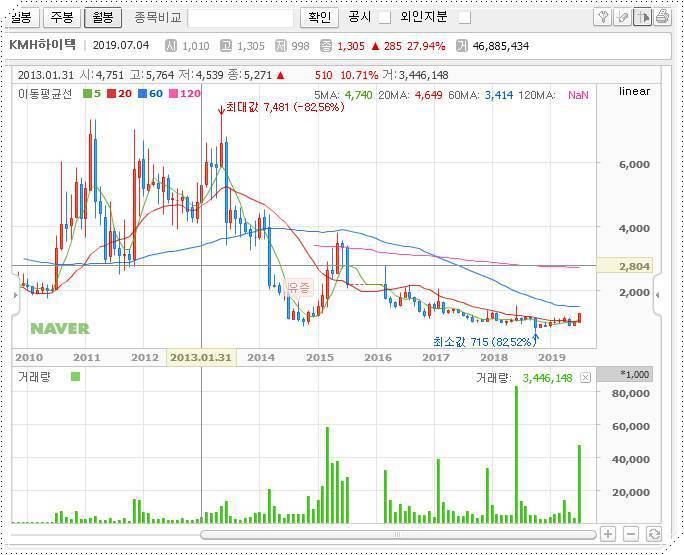The image size is (684, 555).
Task: Click the 6,000 price axis label
Action: [x=634, y=164]
